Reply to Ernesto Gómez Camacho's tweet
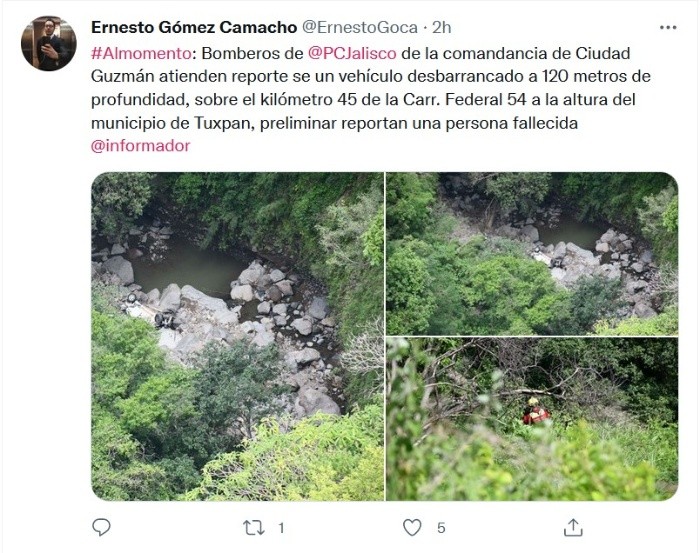Screen dimensions: 700x553 [x=101, y=526]
